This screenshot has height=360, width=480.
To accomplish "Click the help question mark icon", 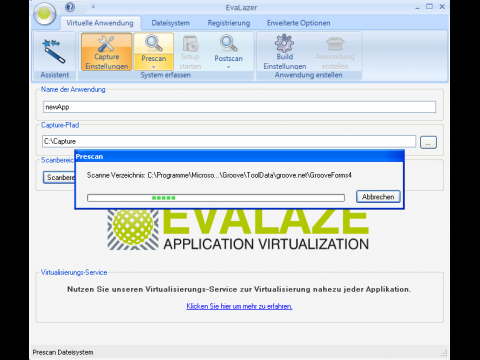I will 70,7.
